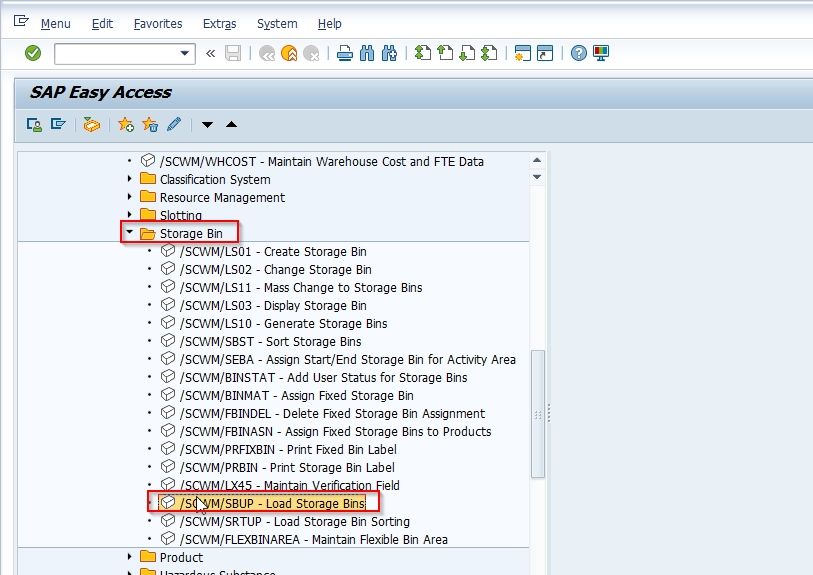Select /SCWM/LX45 - Maintain Verification Field
The image size is (813, 575).
coord(290,485)
